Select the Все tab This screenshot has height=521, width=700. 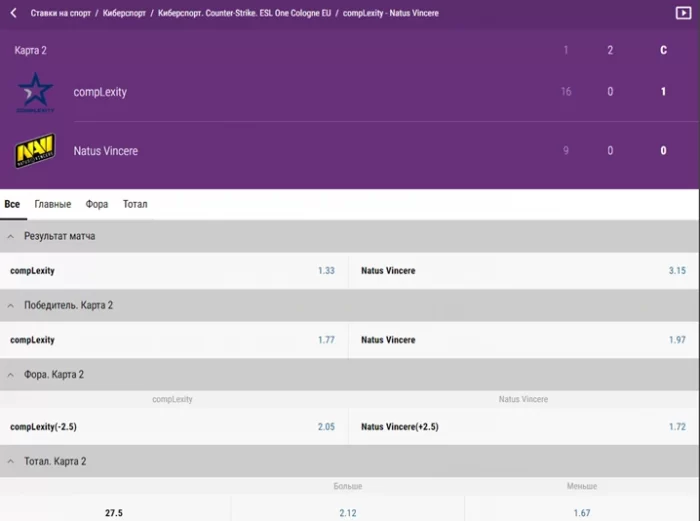(x=12, y=204)
